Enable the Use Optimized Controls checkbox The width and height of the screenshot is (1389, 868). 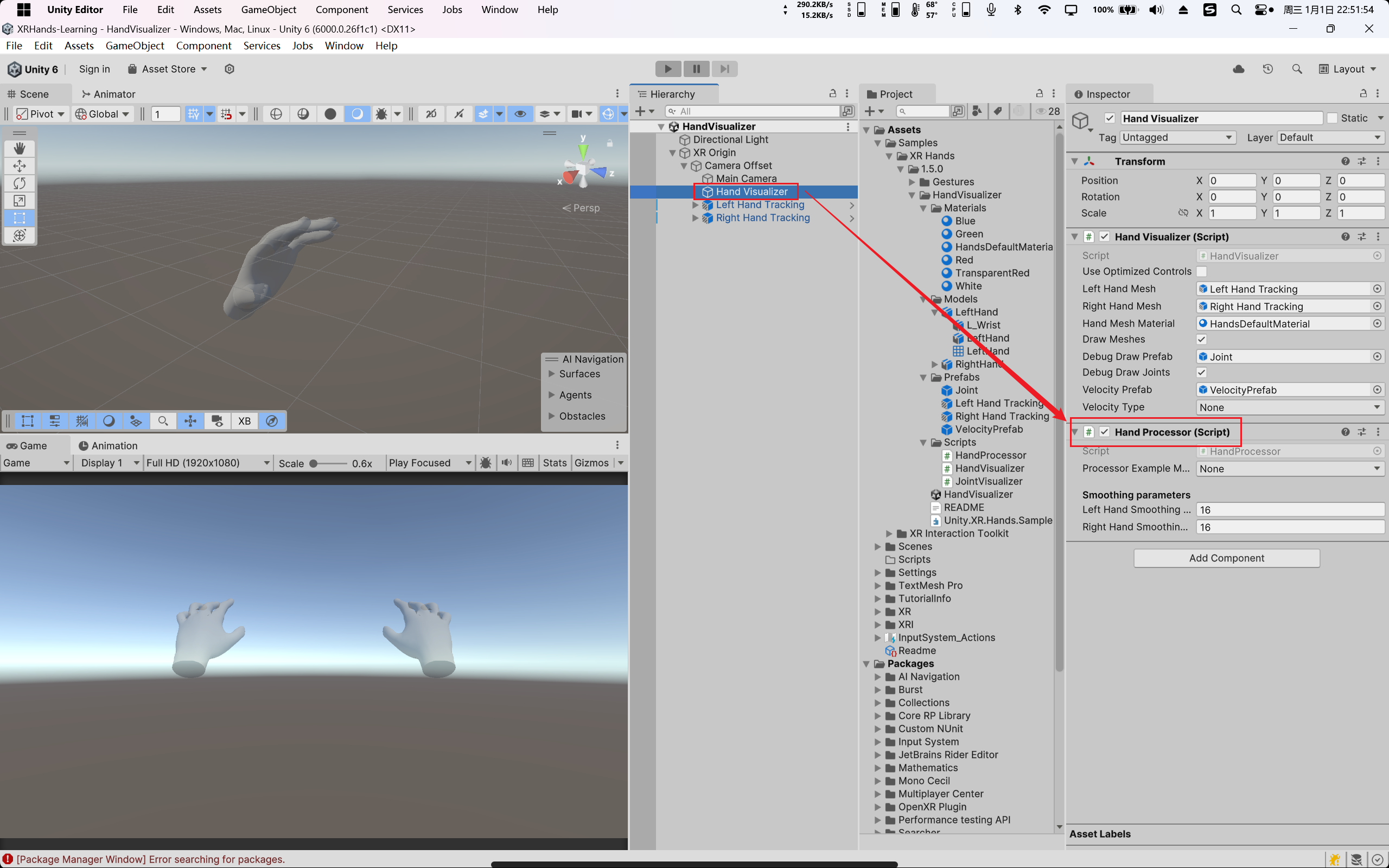click(x=1201, y=272)
